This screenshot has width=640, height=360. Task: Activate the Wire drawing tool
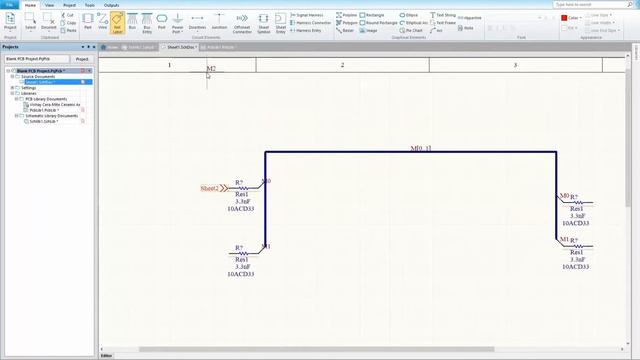pos(102,22)
